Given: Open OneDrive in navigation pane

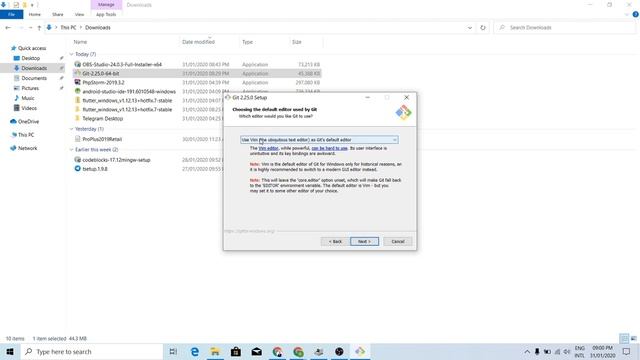Looking at the screenshot, I should click(28, 121).
